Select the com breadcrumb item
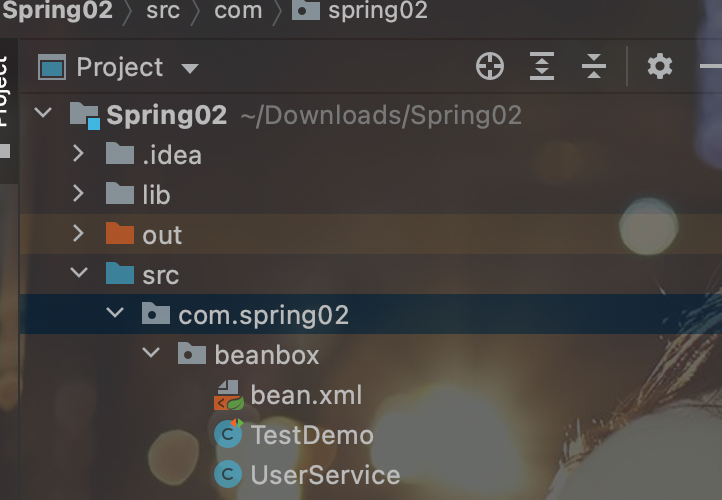Viewport: 722px width, 500px height. pyautogui.click(x=238, y=10)
